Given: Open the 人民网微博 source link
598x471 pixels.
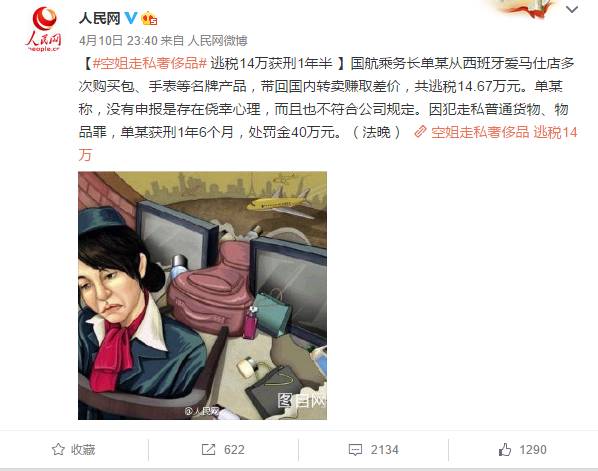Looking at the screenshot, I should pyautogui.click(x=217, y=40).
